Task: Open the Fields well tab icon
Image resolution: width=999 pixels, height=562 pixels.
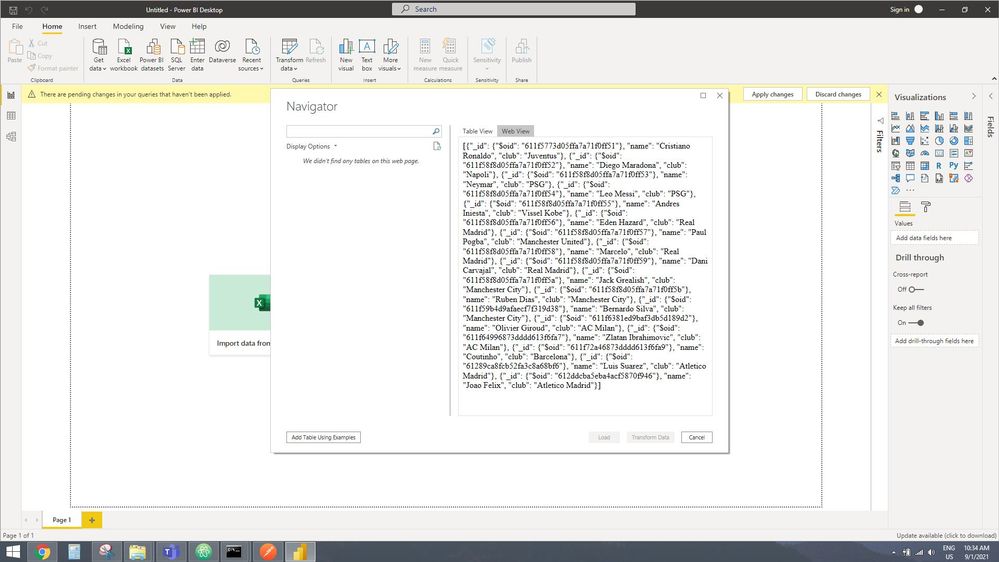Action: (x=905, y=207)
